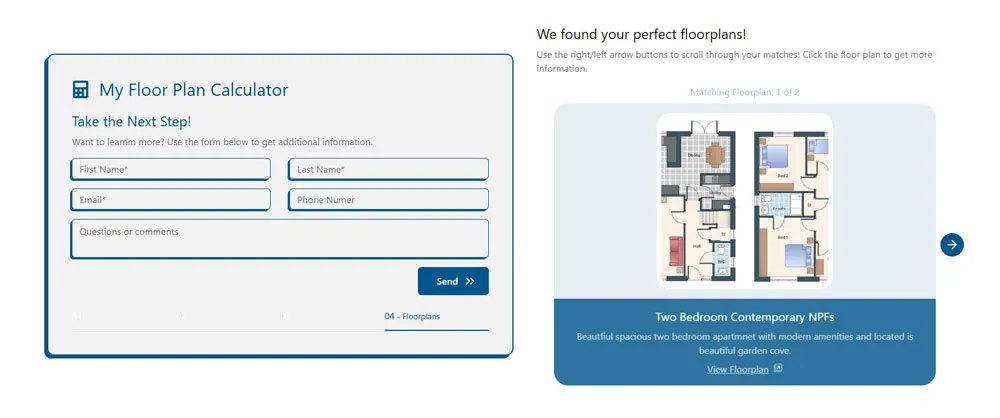Image resolution: width=1000 pixels, height=418 pixels.
Task: Switch to step 02 tab
Action: coord(228,319)
